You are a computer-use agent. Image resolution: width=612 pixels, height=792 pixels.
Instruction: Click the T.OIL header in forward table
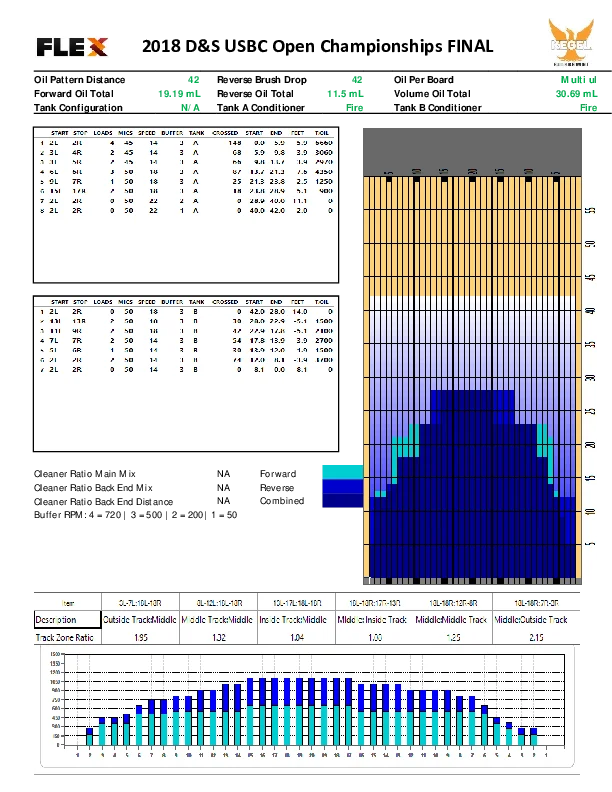[322, 133]
